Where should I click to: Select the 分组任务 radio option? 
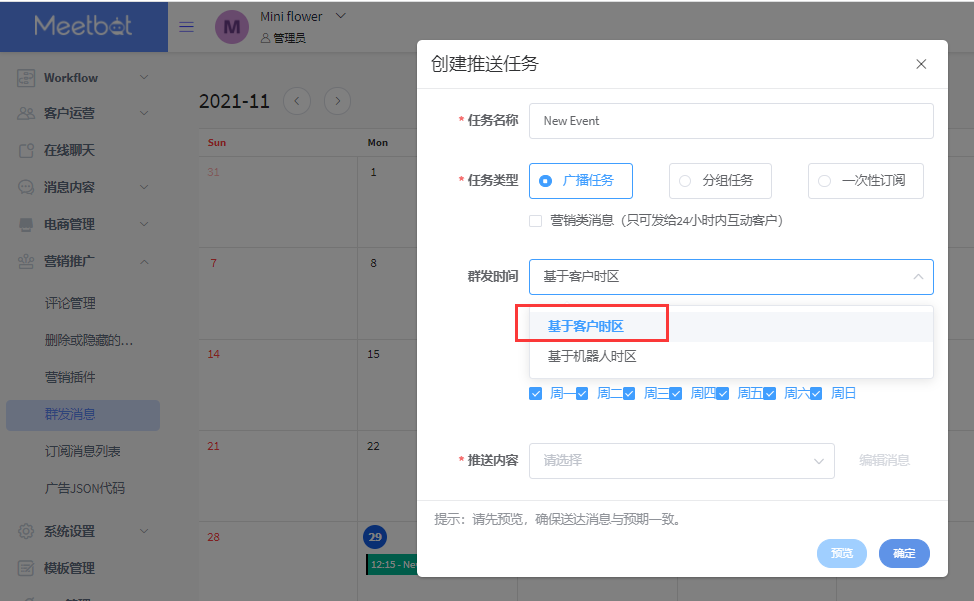pos(721,181)
